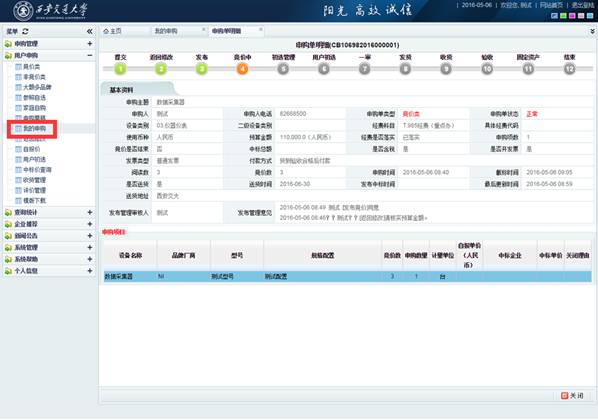Open the 基本资料 section tab

click(122, 90)
